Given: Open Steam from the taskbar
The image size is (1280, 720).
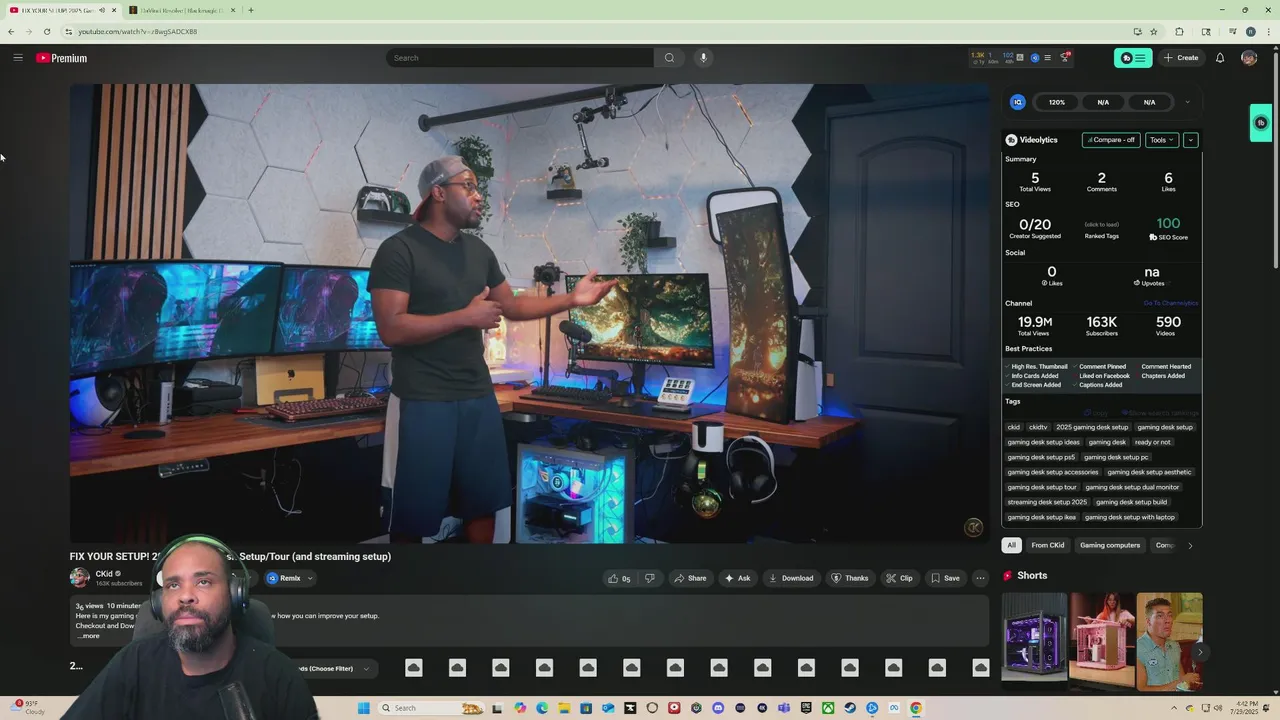Looking at the screenshot, I should [850, 708].
